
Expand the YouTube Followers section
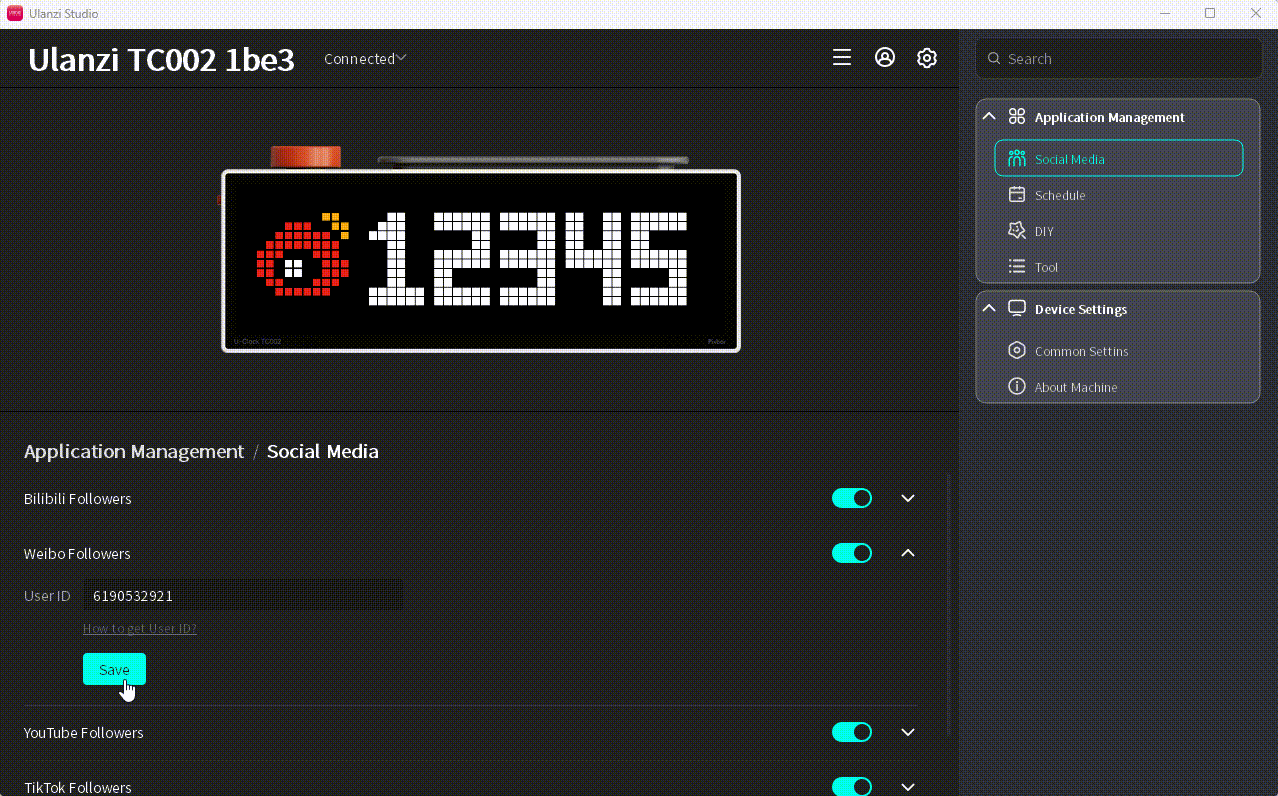[x=908, y=732]
